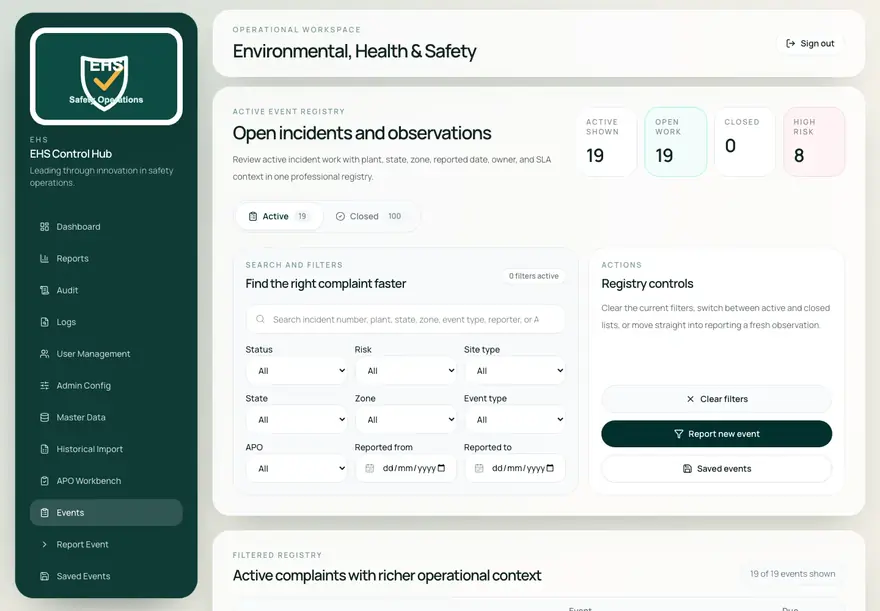Screen dimensions: 880x611
Task: Open the Risk filter dropdown
Action: point(405,371)
